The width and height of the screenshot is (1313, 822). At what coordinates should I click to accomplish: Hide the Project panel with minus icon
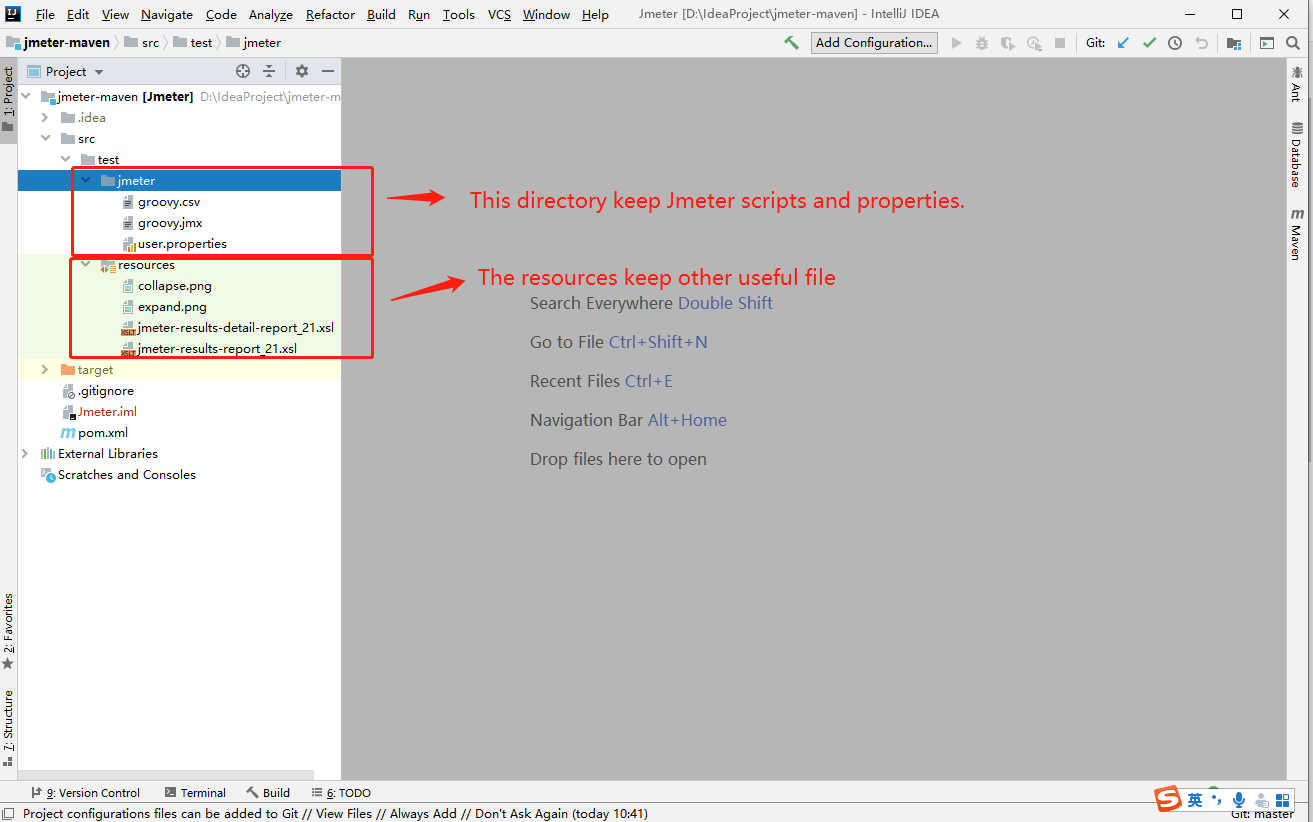[328, 71]
